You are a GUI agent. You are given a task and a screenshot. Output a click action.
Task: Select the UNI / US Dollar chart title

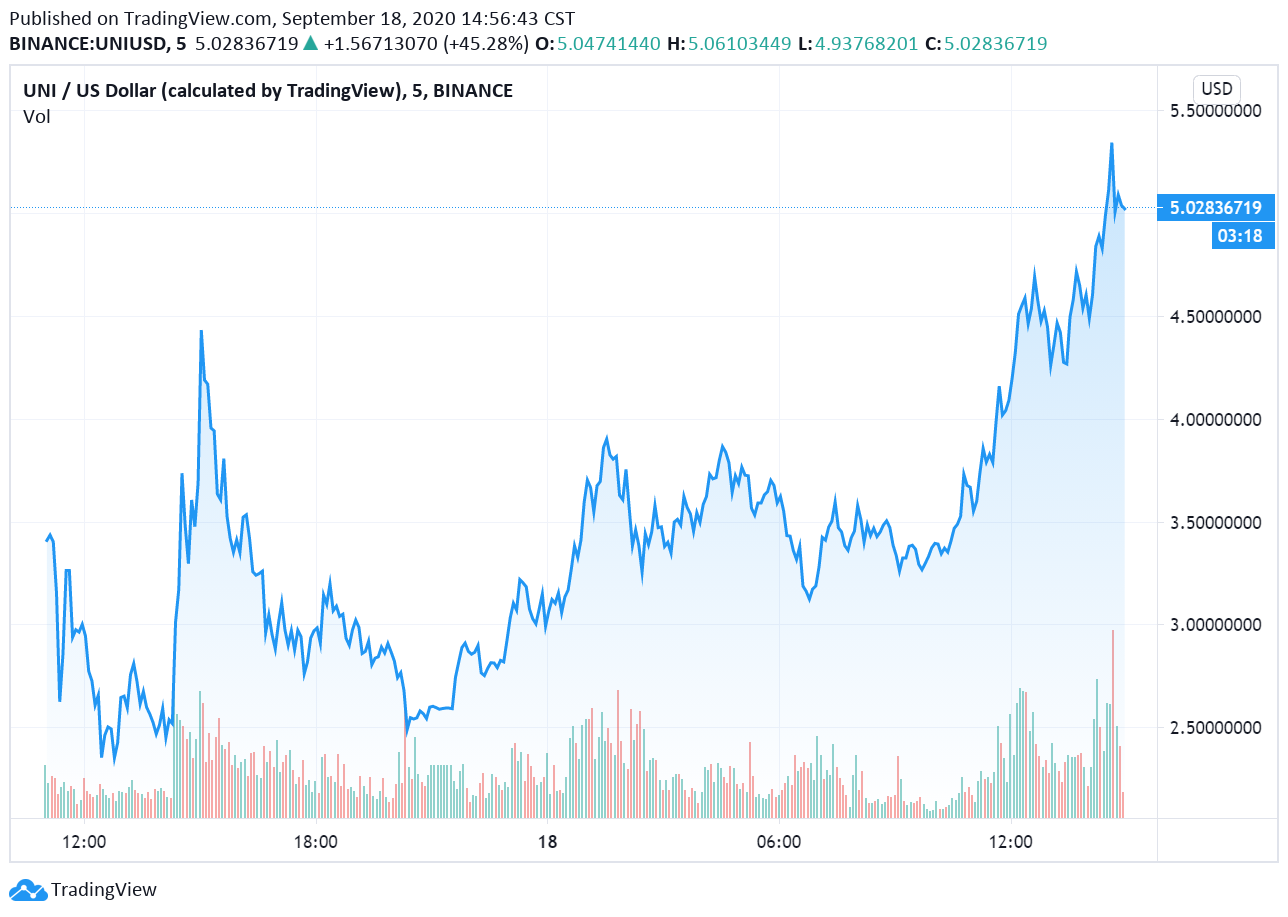tap(267, 91)
